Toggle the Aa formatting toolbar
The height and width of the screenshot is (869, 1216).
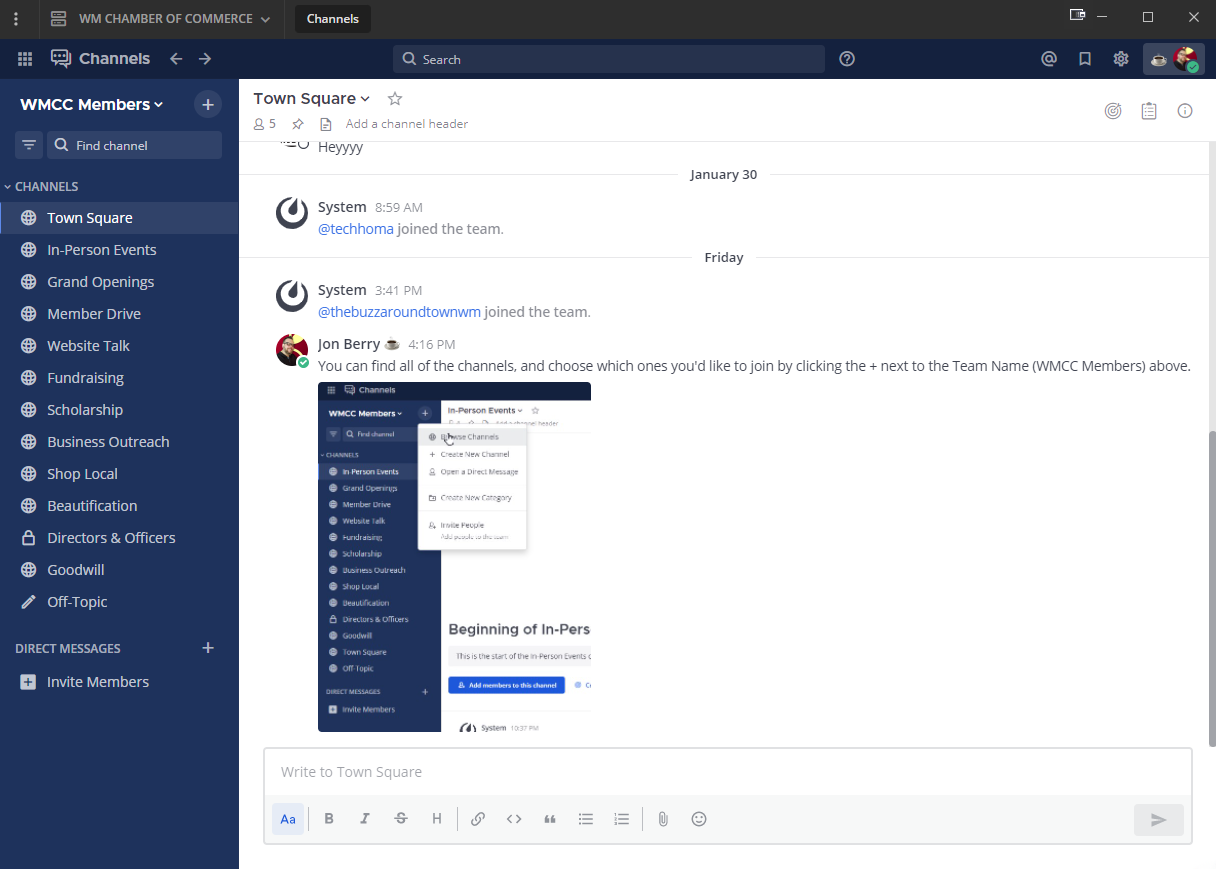coord(288,819)
